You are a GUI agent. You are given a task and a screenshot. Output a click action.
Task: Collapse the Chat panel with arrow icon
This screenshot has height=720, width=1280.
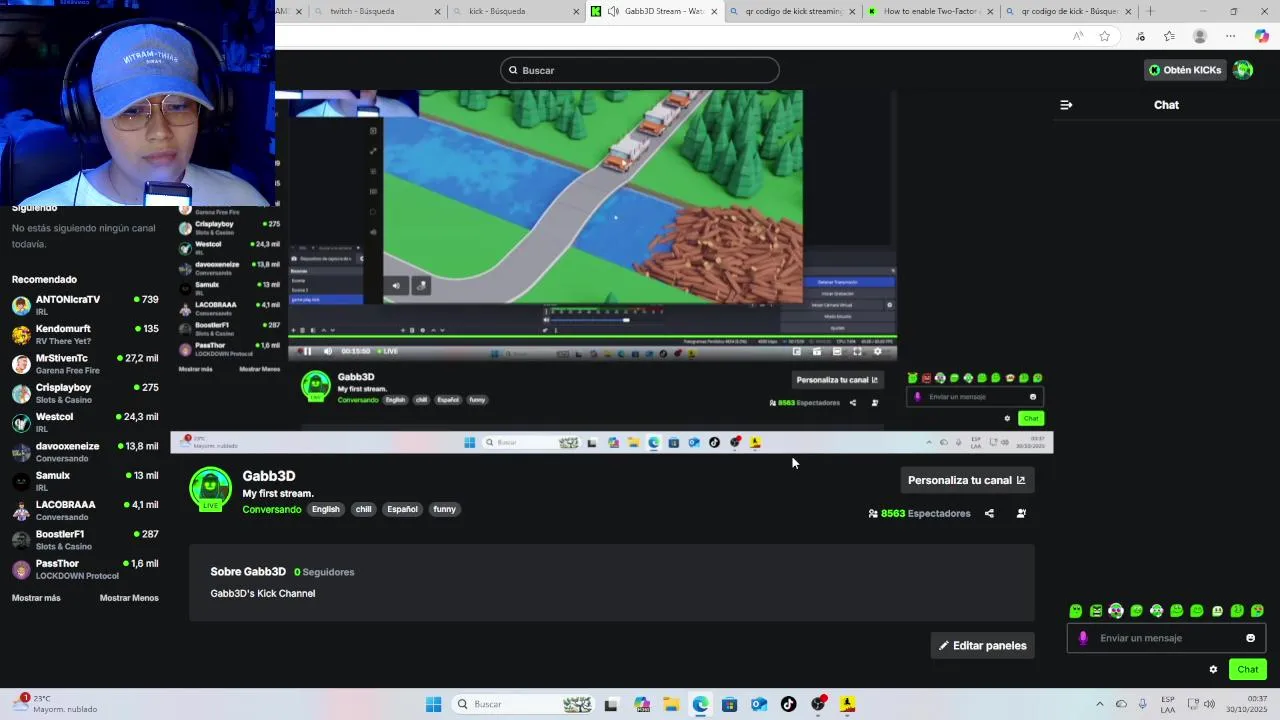[1066, 105]
